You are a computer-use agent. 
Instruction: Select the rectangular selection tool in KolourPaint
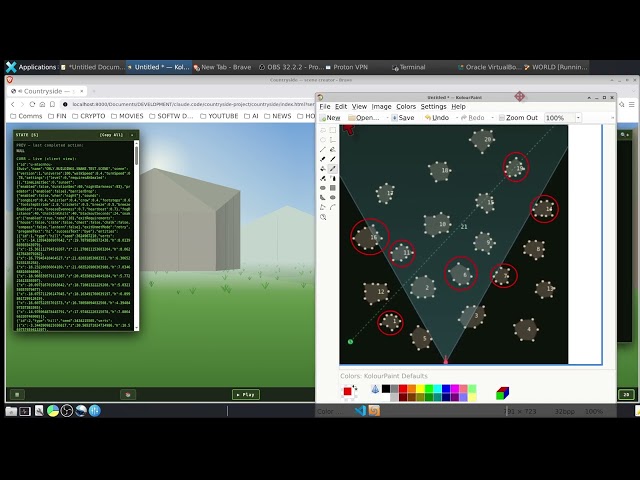pos(333,130)
